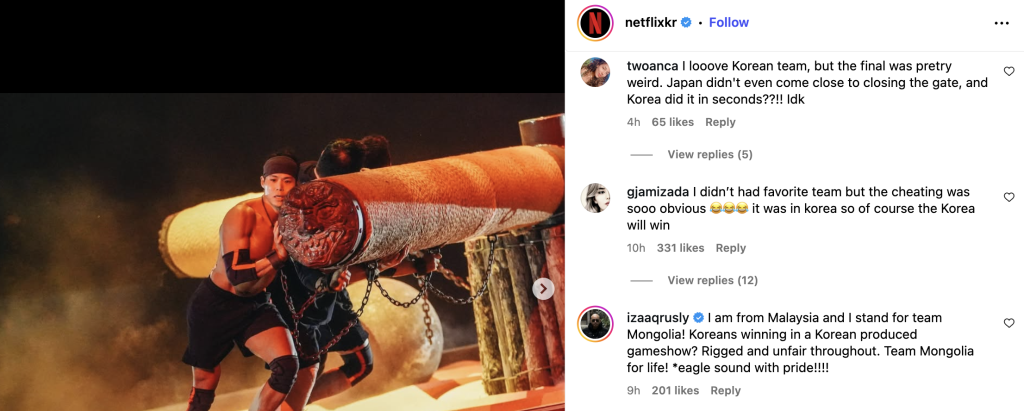
Task: Go to next photo with arrow
Action: [543, 289]
